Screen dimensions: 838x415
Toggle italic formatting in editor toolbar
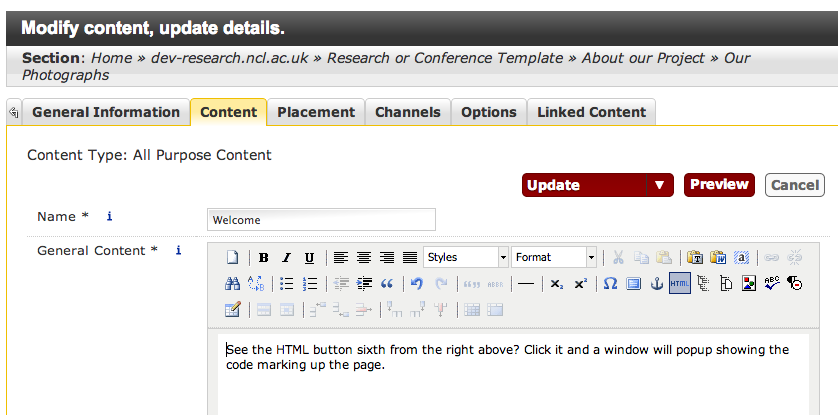[x=286, y=258]
